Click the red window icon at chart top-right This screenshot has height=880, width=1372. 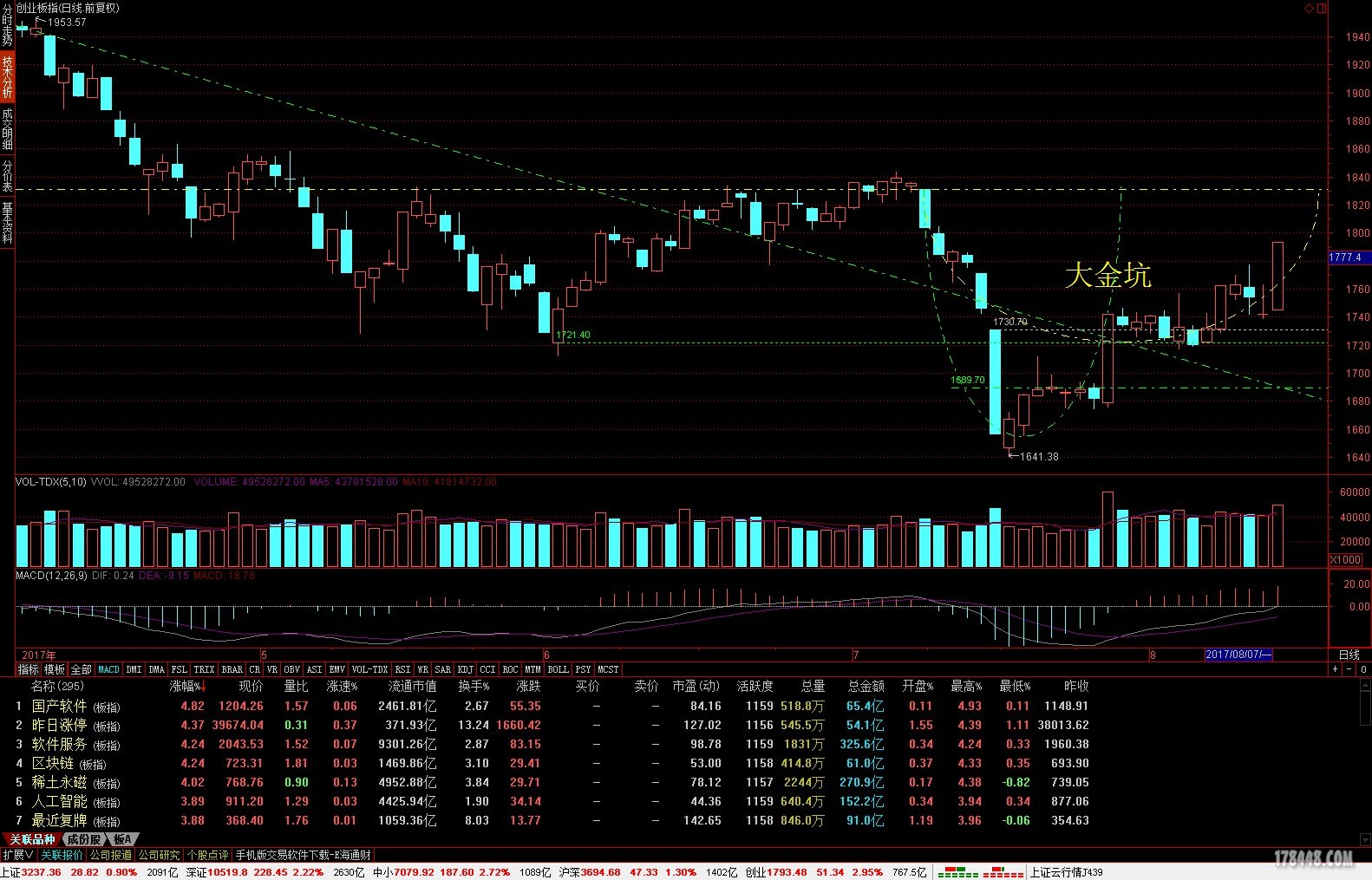(x=1323, y=8)
